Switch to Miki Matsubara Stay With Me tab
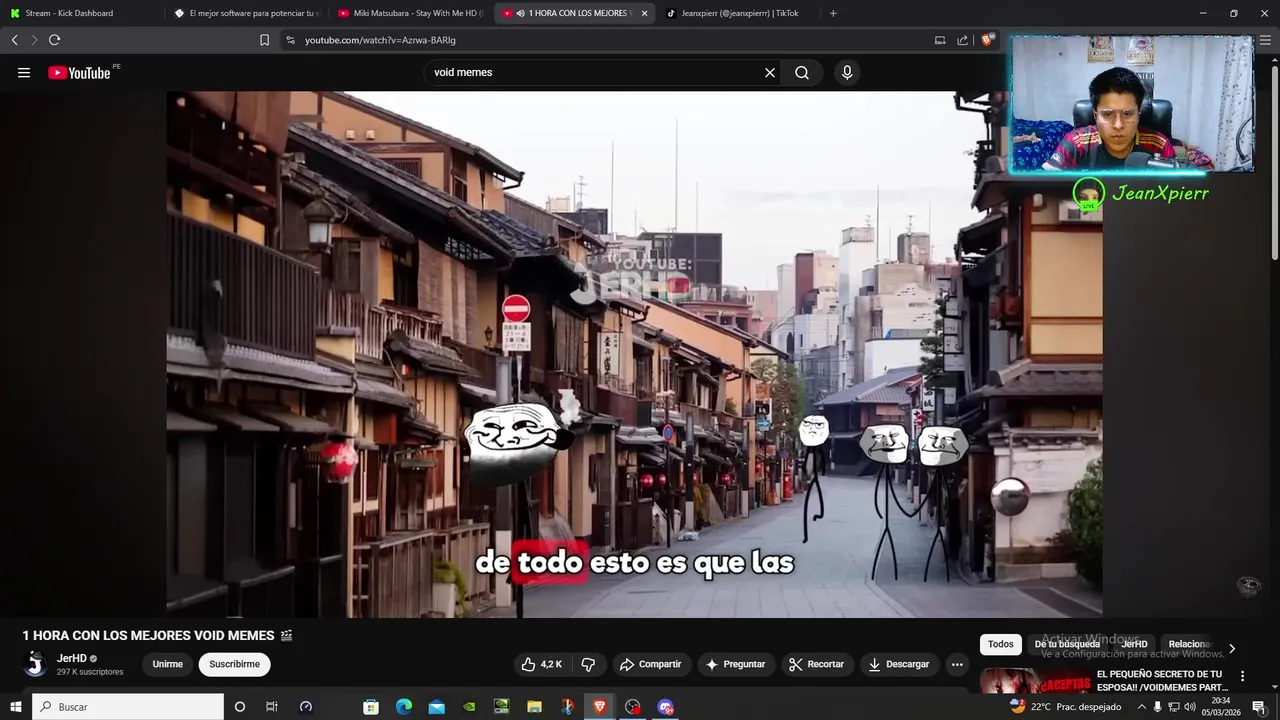The height and width of the screenshot is (720, 1280). [x=410, y=13]
